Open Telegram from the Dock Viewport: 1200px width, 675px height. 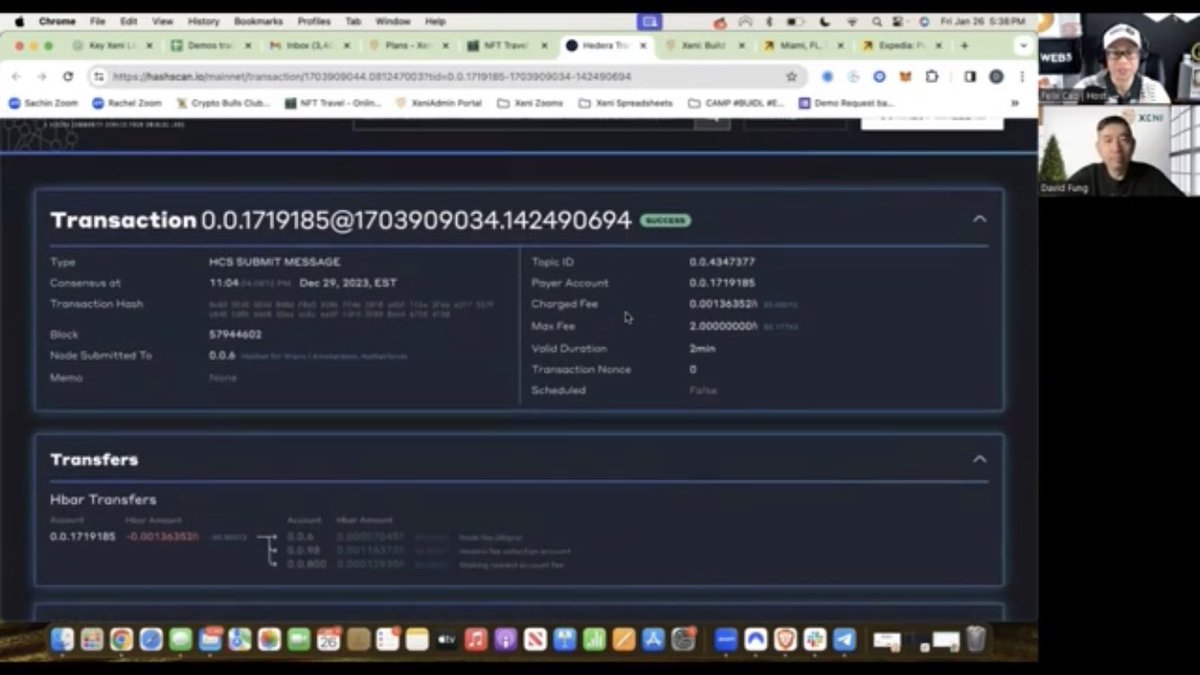pos(844,639)
